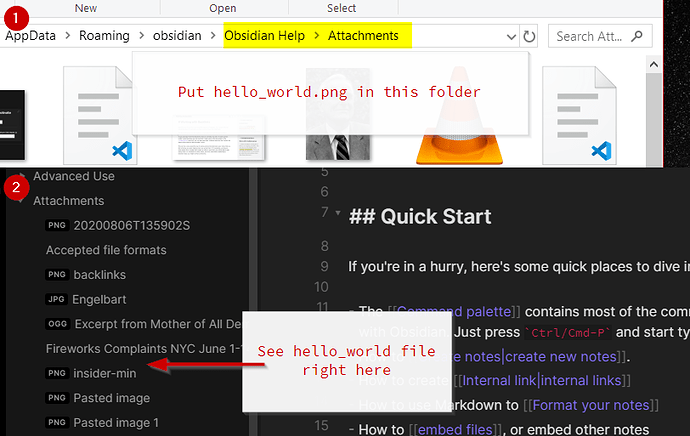The width and height of the screenshot is (690, 436).
Task: Click the Search Attachments field
Action: pos(600,36)
